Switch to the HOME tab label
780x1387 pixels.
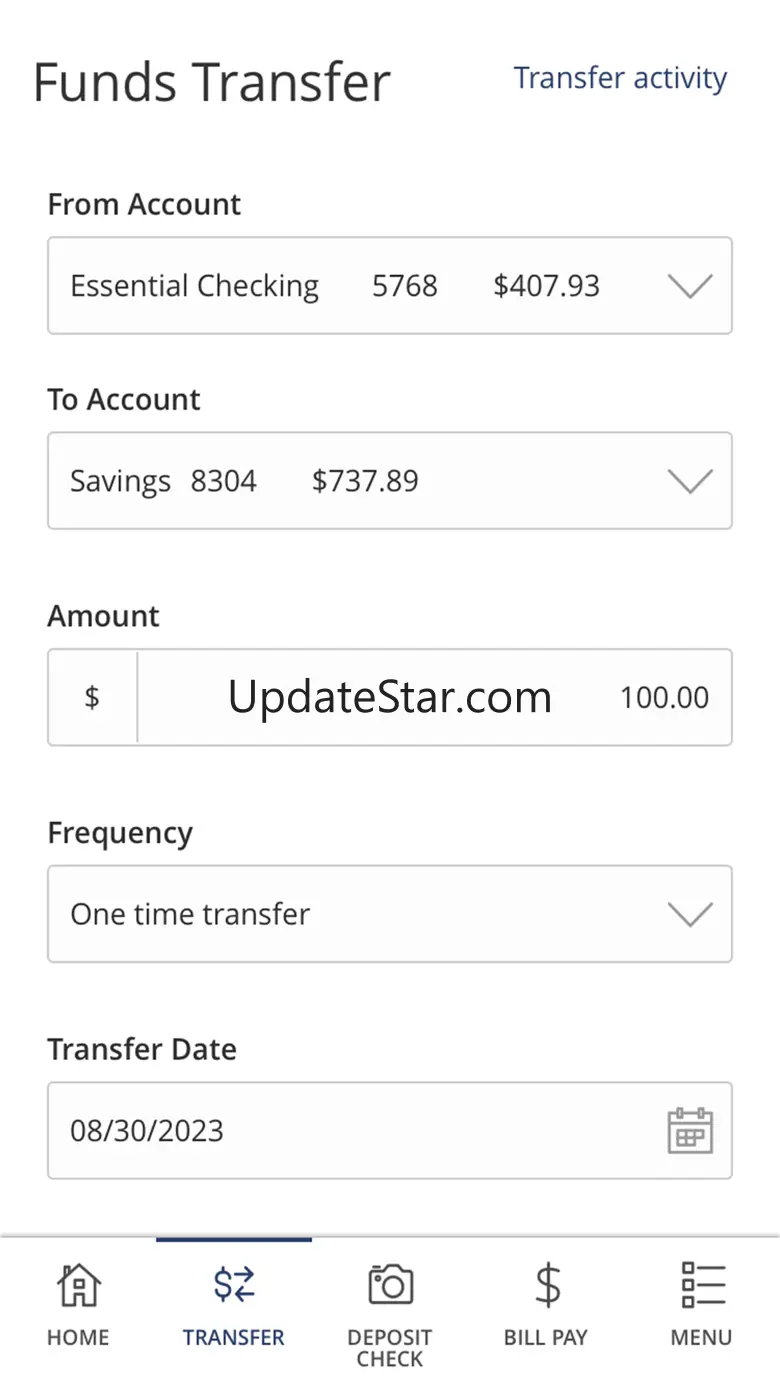click(x=78, y=1338)
